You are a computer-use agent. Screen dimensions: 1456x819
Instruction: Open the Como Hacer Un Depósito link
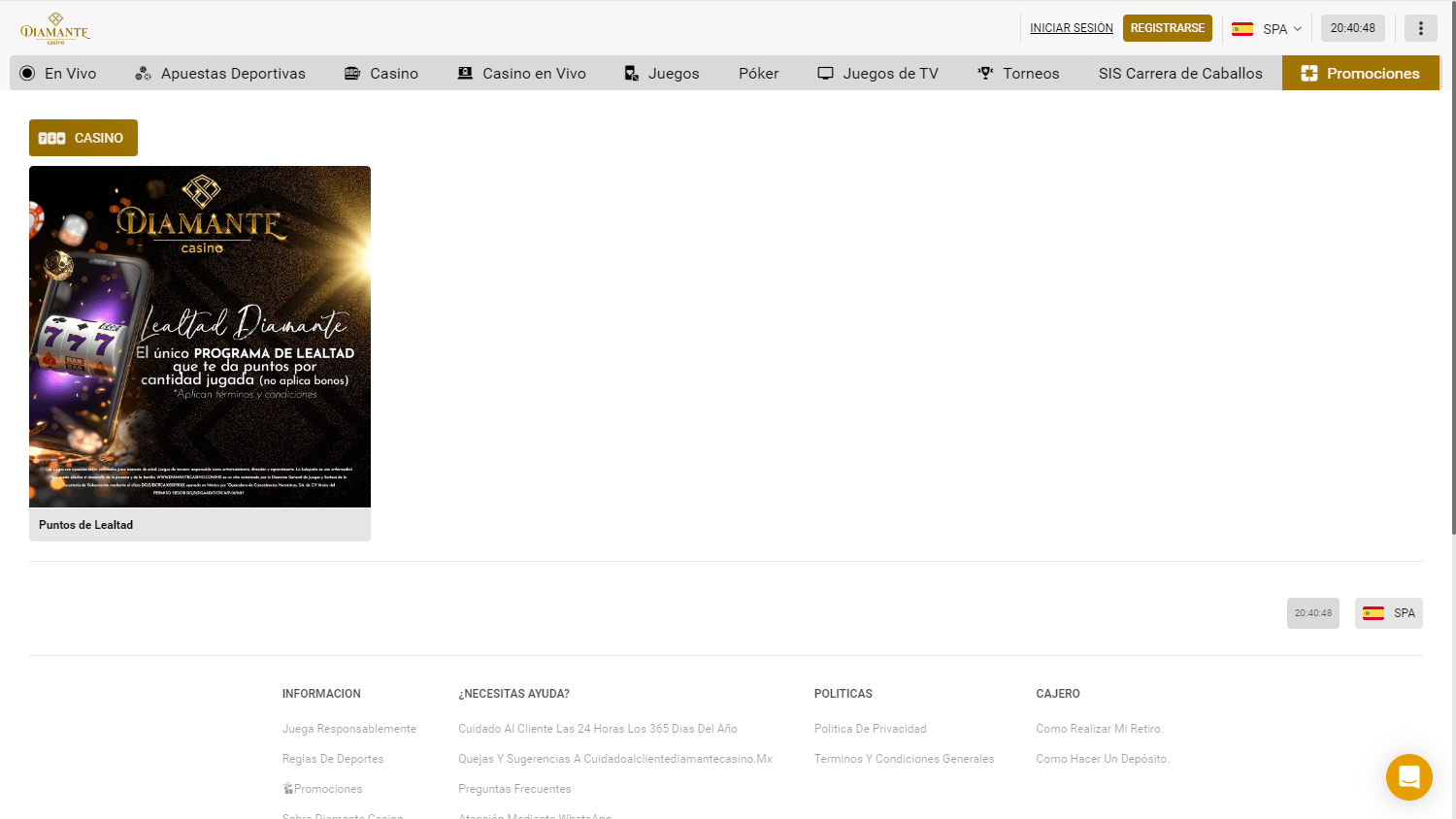click(x=1103, y=759)
